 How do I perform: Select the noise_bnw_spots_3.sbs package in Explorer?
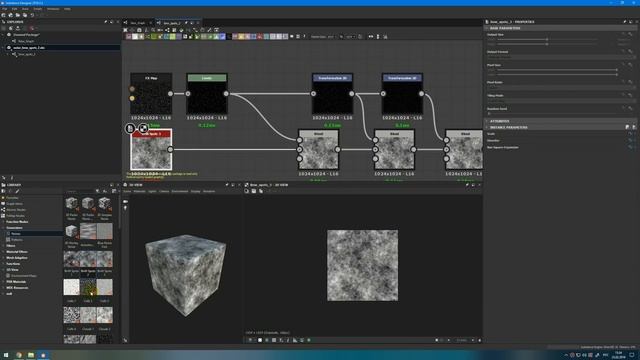point(29,48)
